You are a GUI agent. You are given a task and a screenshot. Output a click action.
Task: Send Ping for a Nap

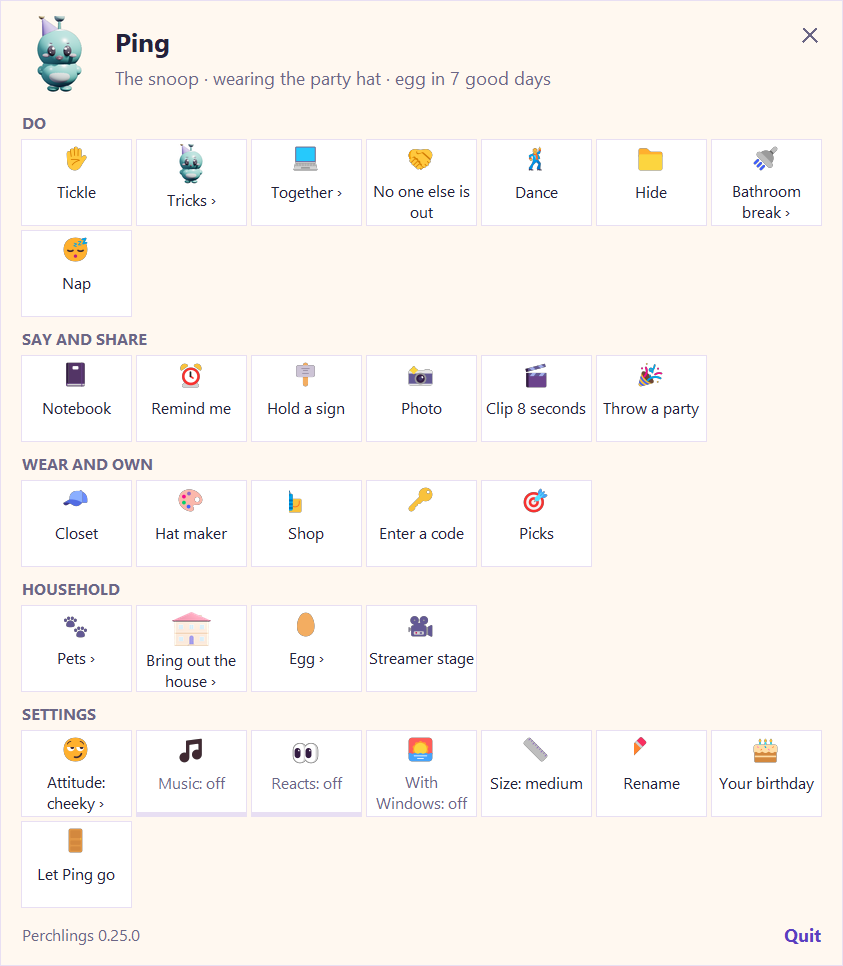[76, 274]
